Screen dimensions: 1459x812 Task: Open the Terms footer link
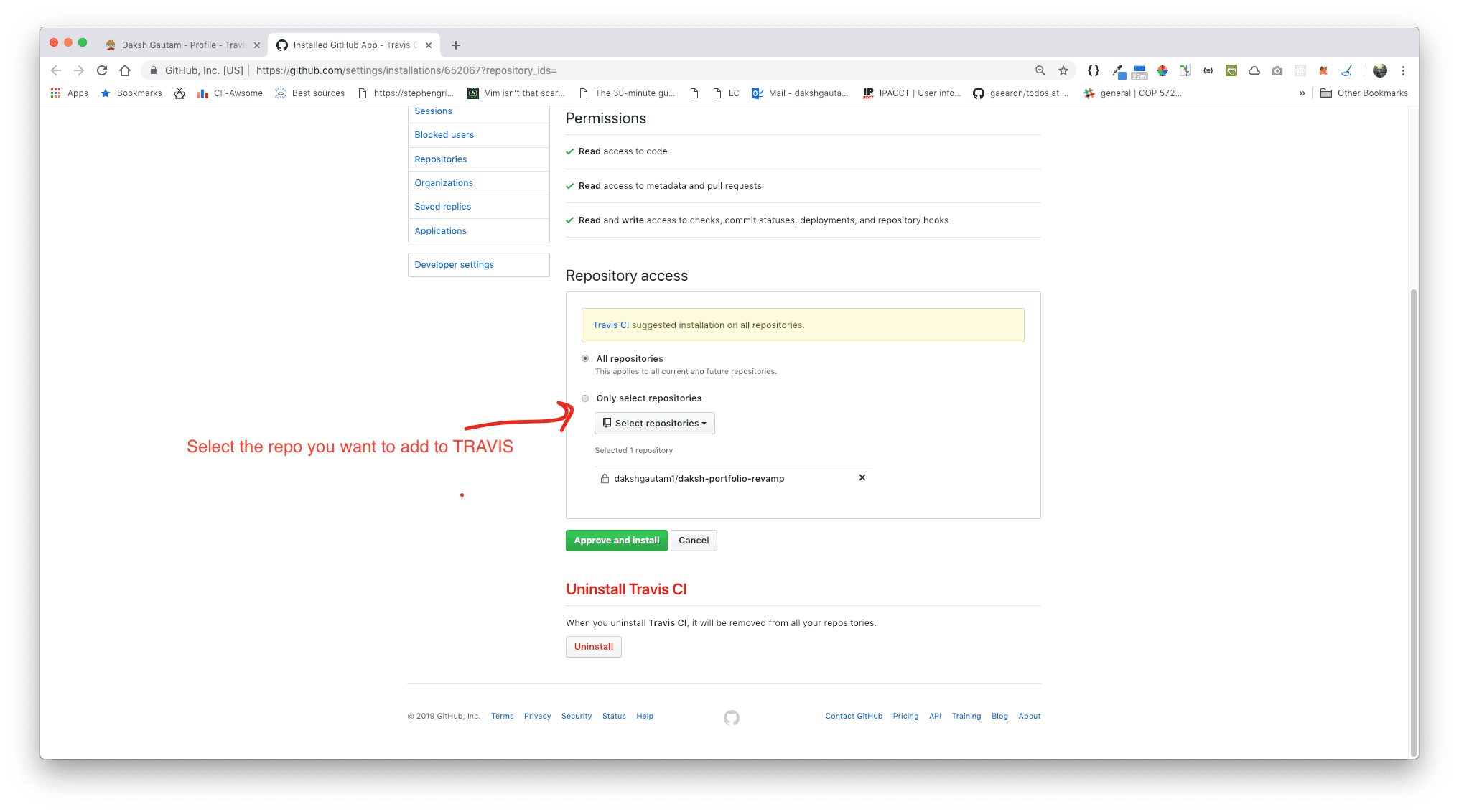[502, 717]
